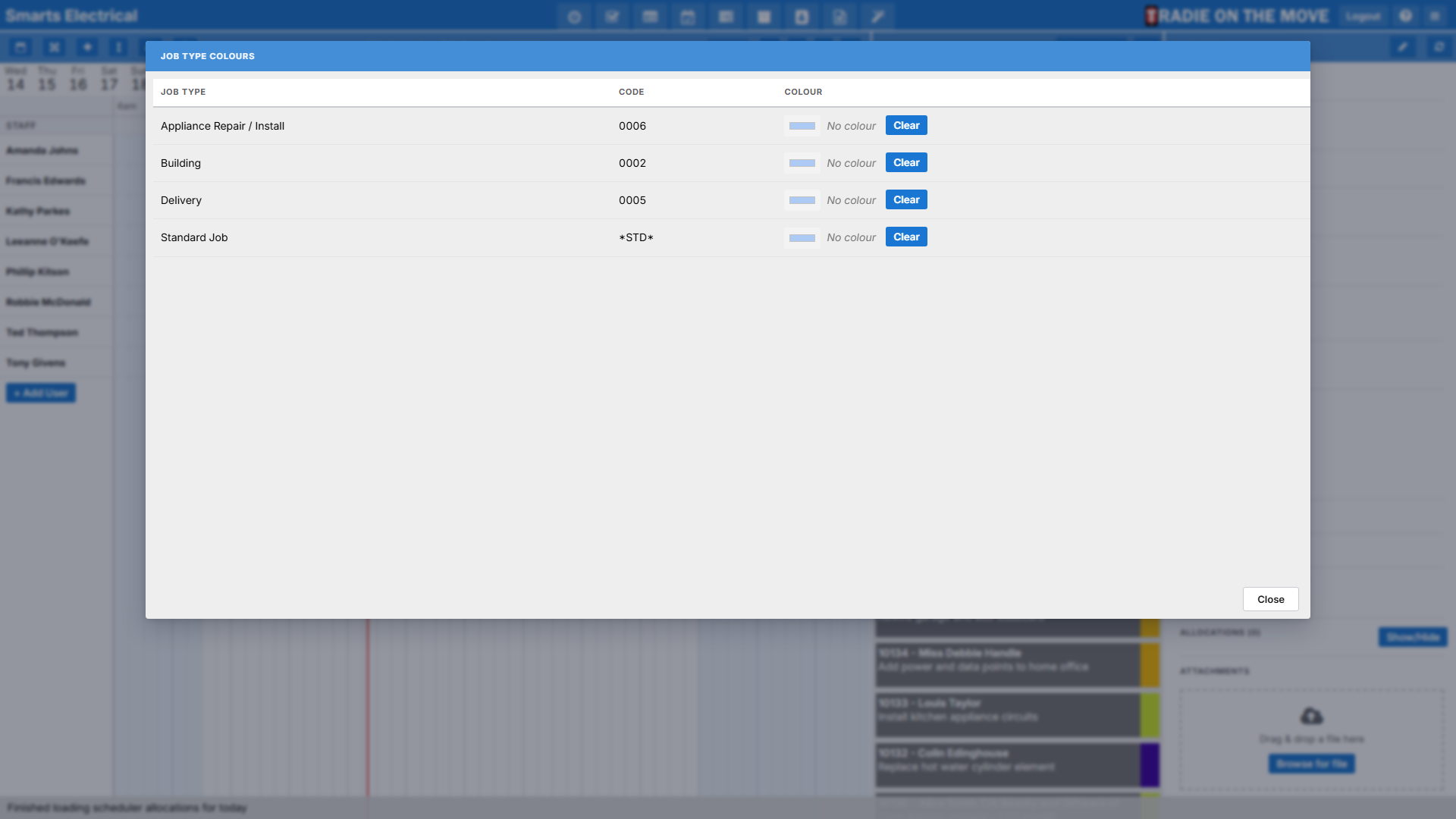1456x819 pixels.
Task: Select staff member Francis Edwards
Action: (45, 180)
